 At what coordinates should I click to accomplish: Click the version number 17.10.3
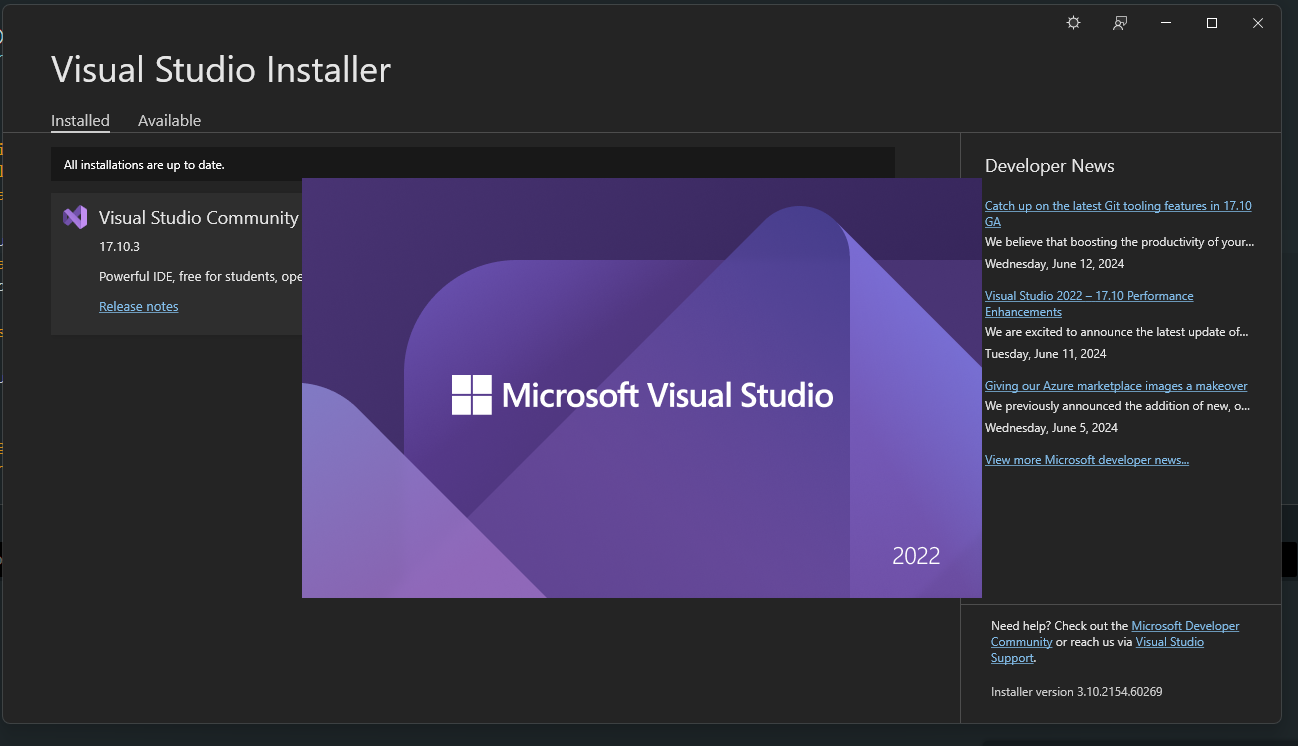coord(119,246)
